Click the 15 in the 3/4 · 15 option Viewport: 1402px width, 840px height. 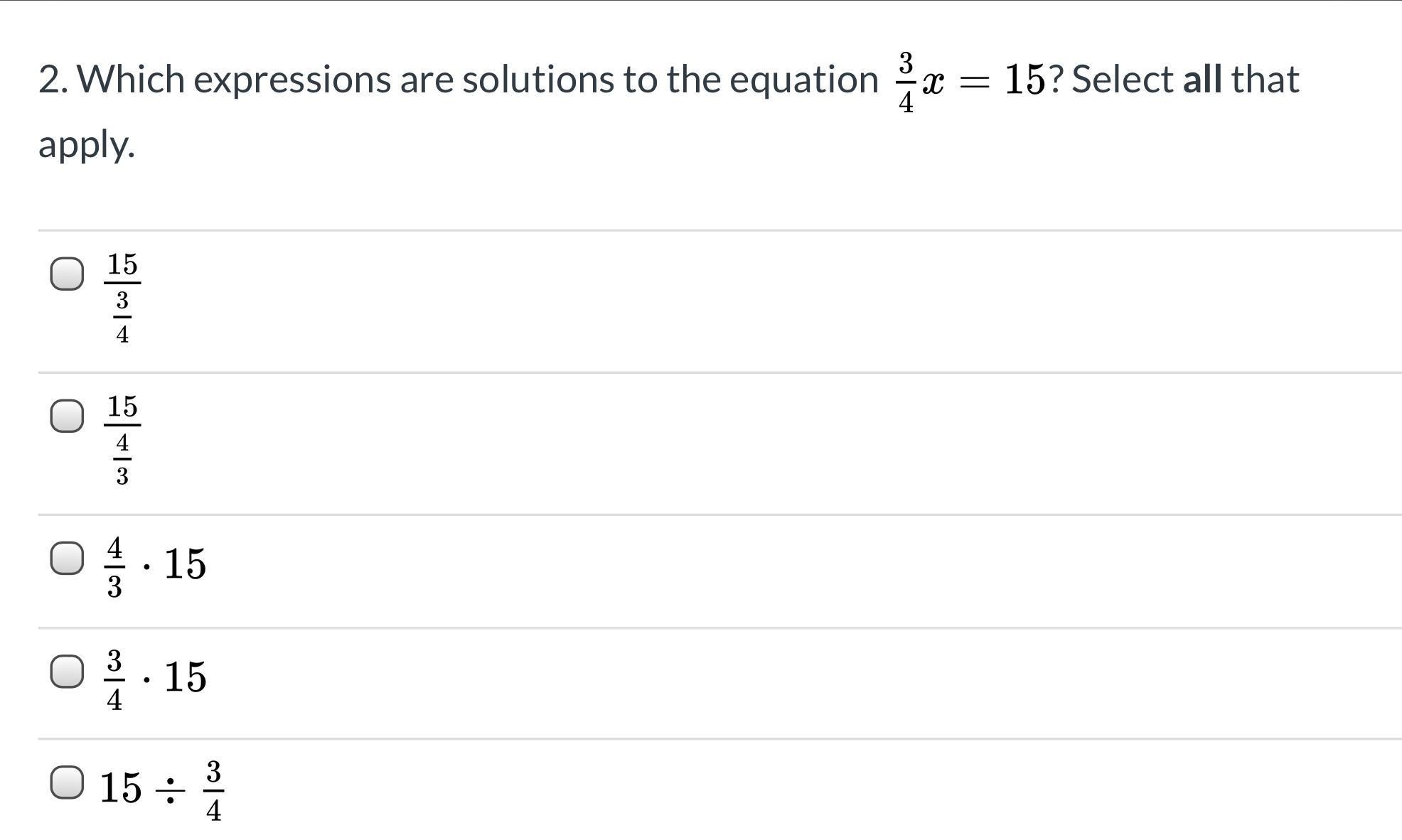(x=185, y=677)
